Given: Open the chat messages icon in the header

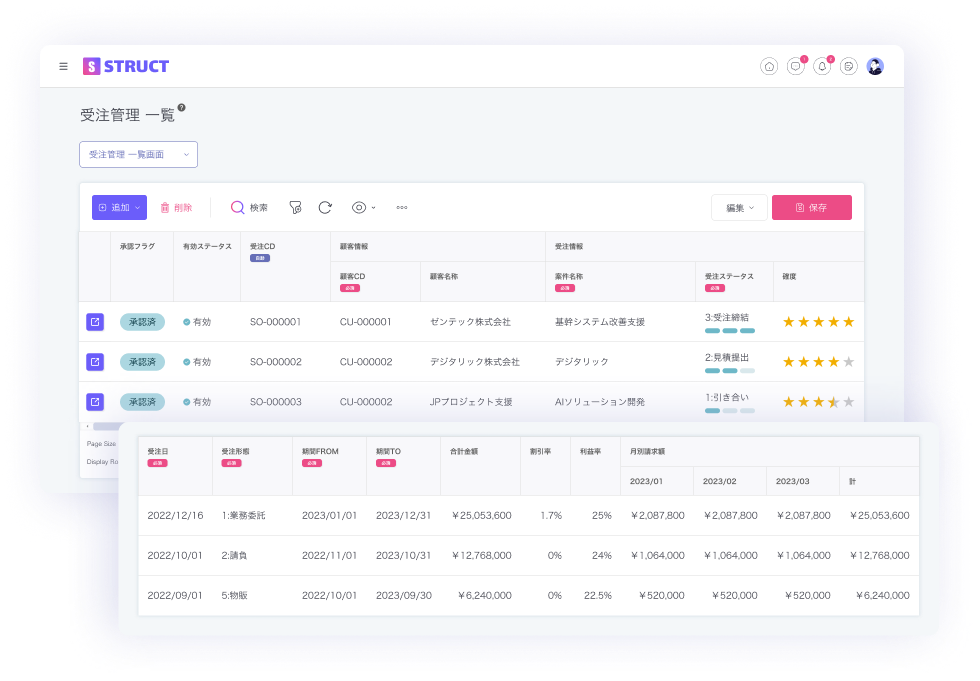Looking at the screenshot, I should (795, 67).
